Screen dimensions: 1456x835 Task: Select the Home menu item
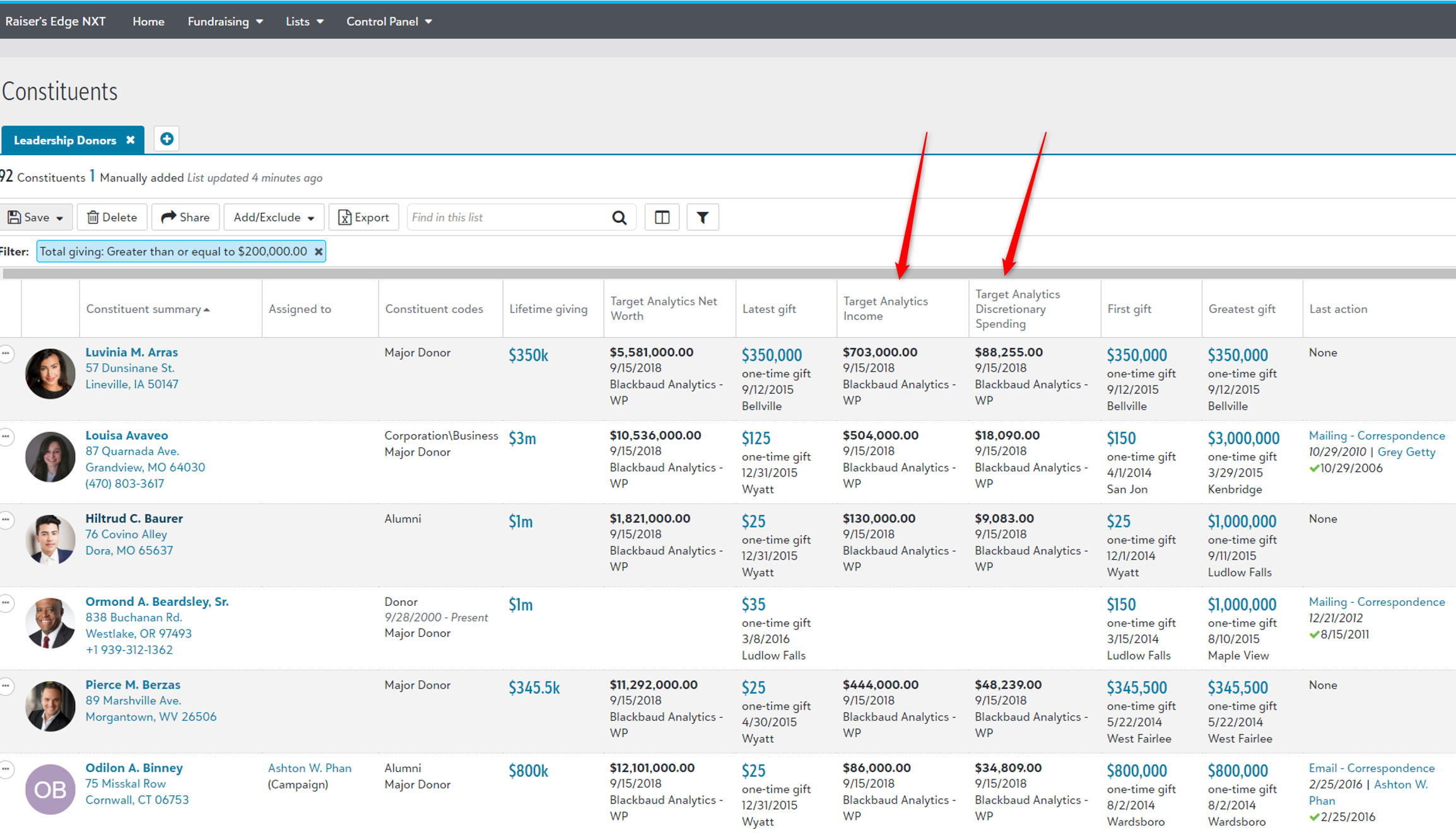(148, 21)
